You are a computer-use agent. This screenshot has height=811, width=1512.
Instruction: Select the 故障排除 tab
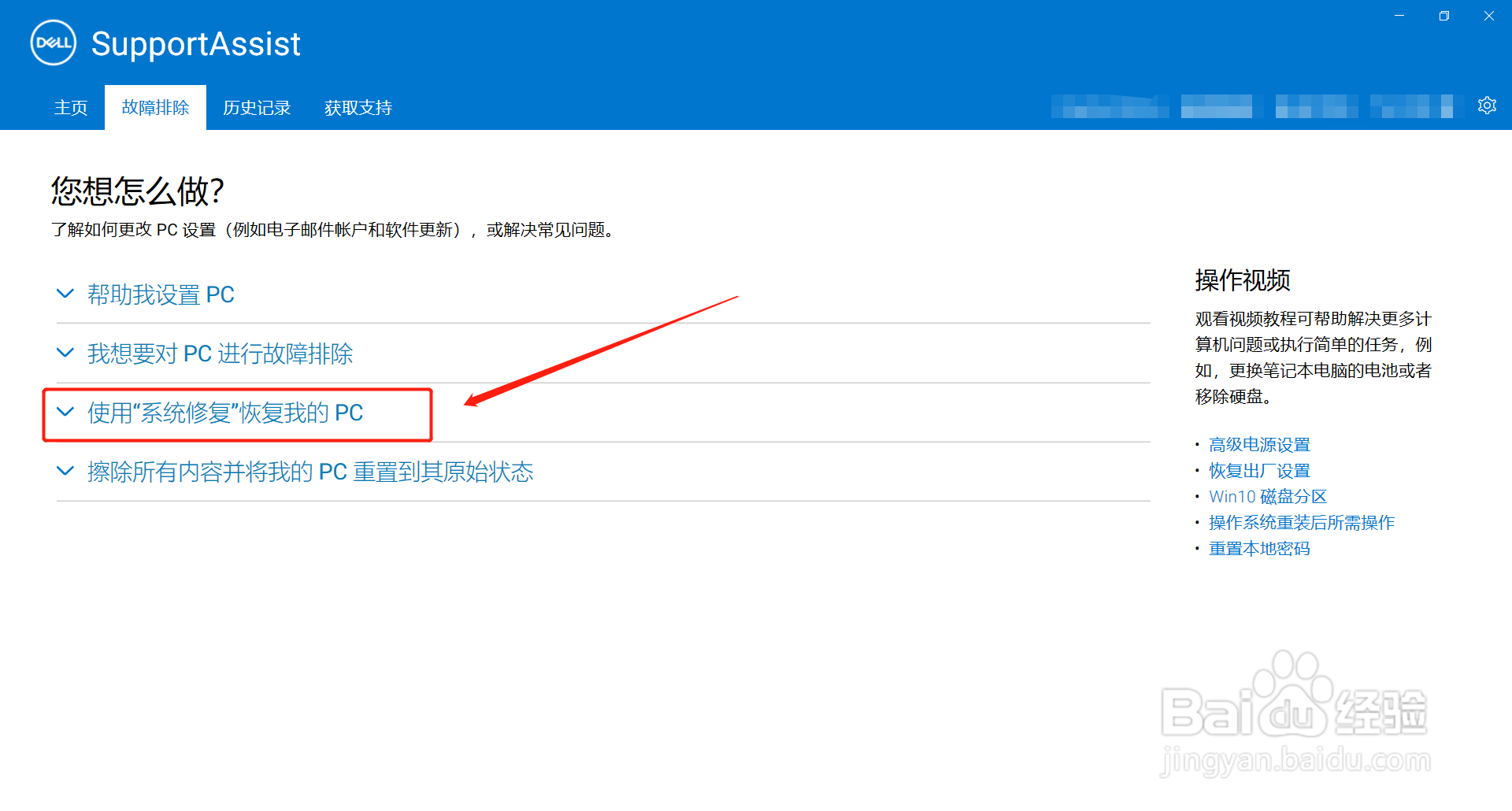(155, 108)
